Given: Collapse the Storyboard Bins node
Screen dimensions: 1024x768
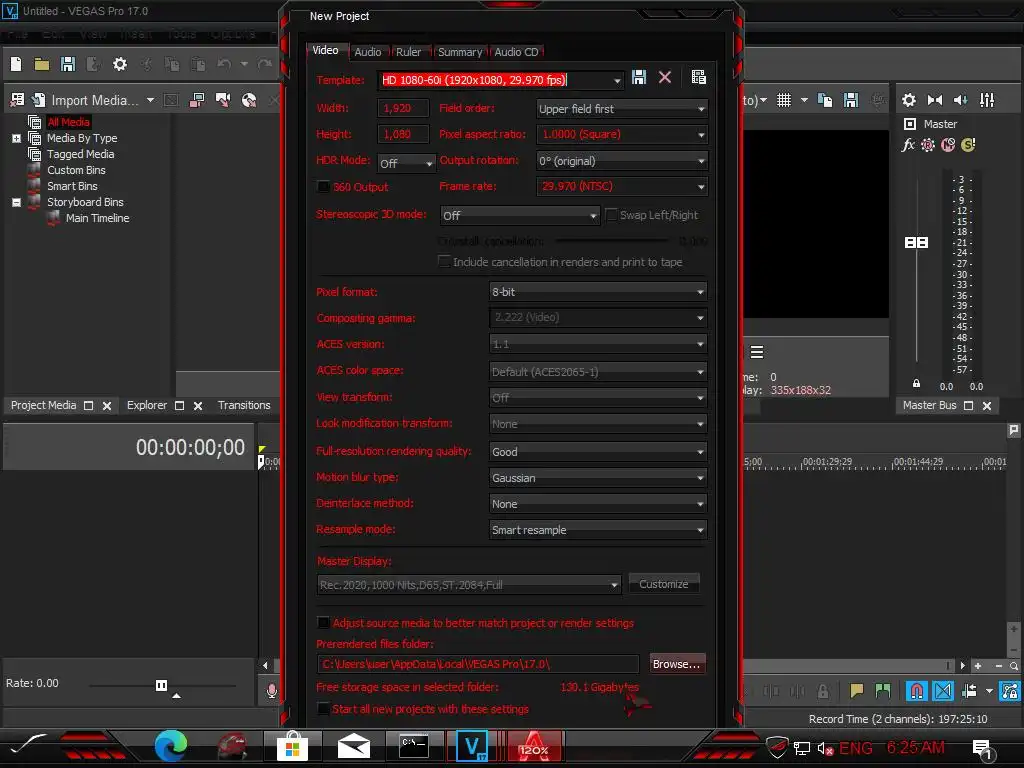Looking at the screenshot, I should pyautogui.click(x=16, y=202).
